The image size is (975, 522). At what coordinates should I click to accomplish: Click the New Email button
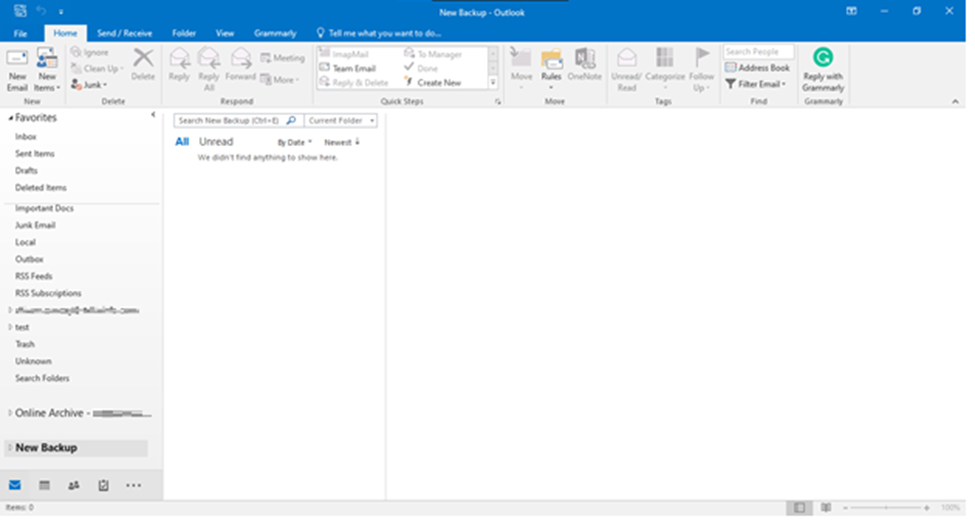pyautogui.click(x=17, y=70)
